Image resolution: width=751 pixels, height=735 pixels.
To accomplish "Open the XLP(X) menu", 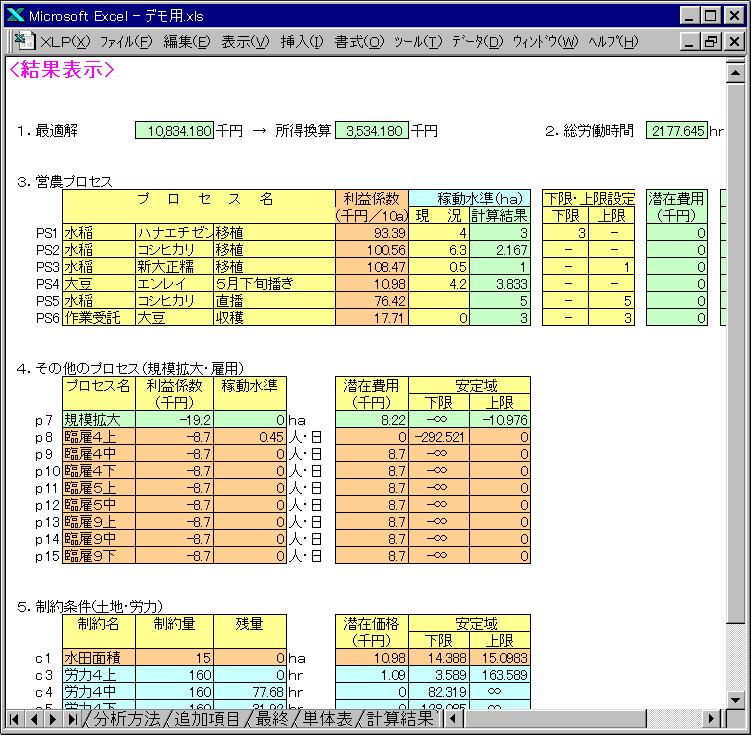I will point(65,41).
